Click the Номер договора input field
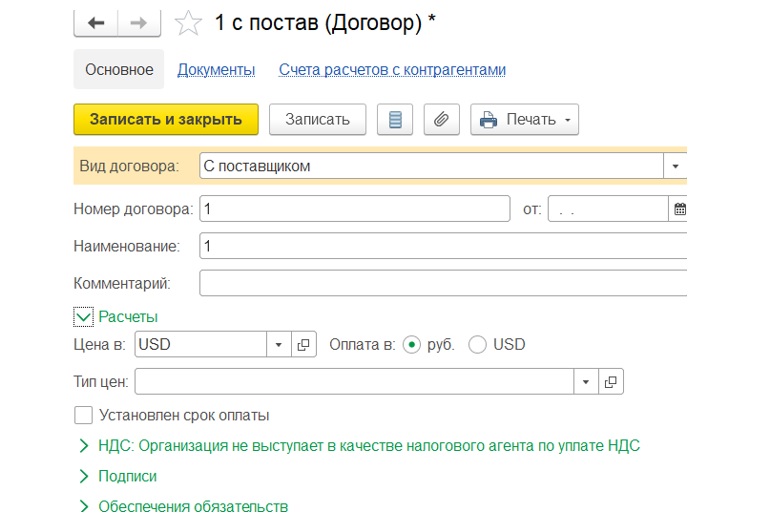 click(x=355, y=209)
